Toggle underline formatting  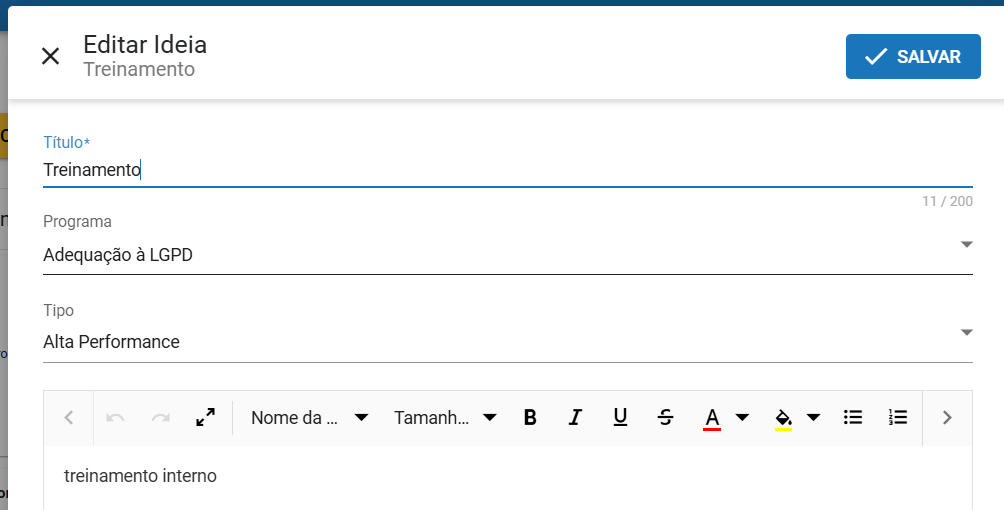(x=620, y=418)
